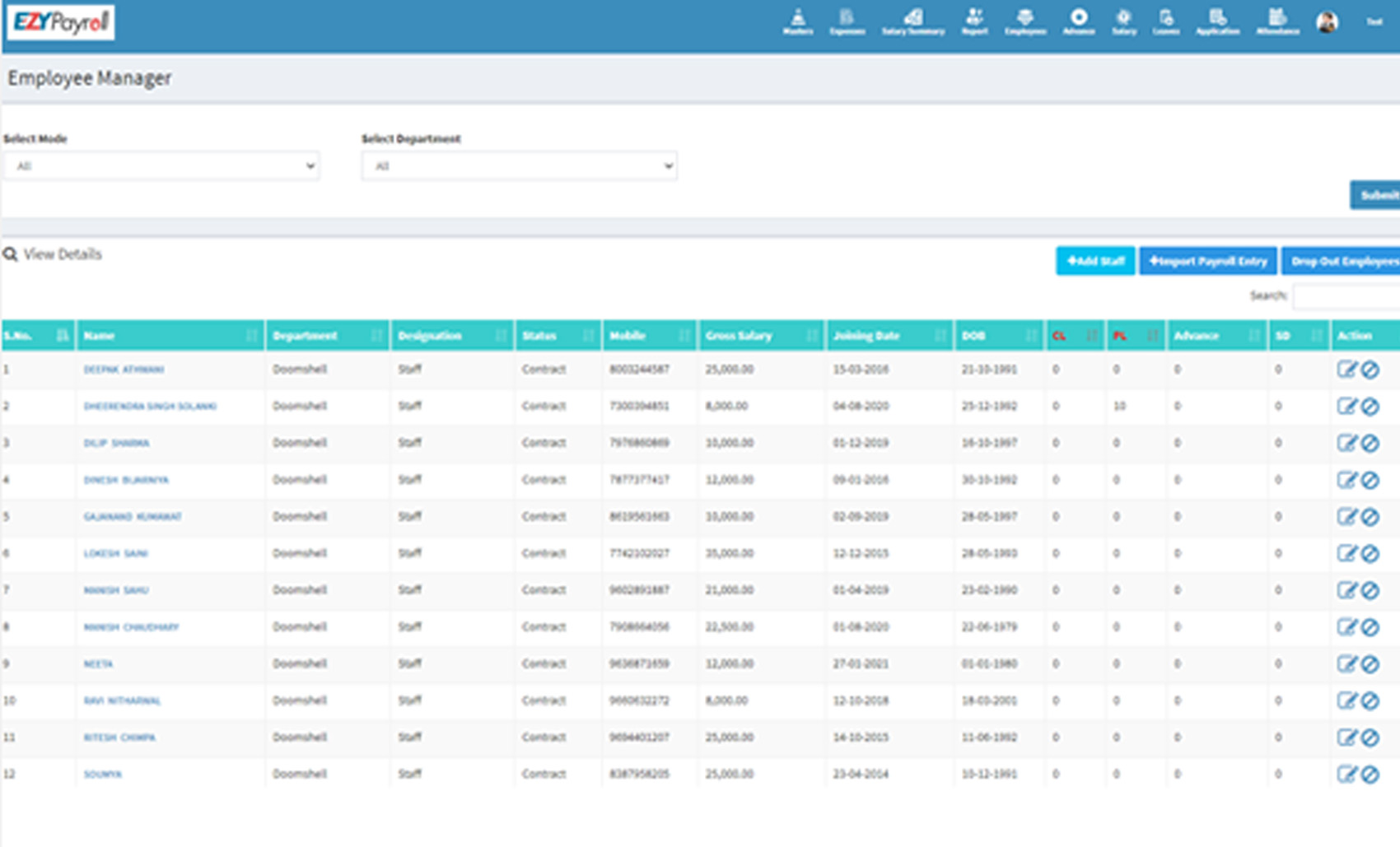This screenshot has width=1400, height=847.
Task: Click edit icon for row 12
Action: point(1346,774)
